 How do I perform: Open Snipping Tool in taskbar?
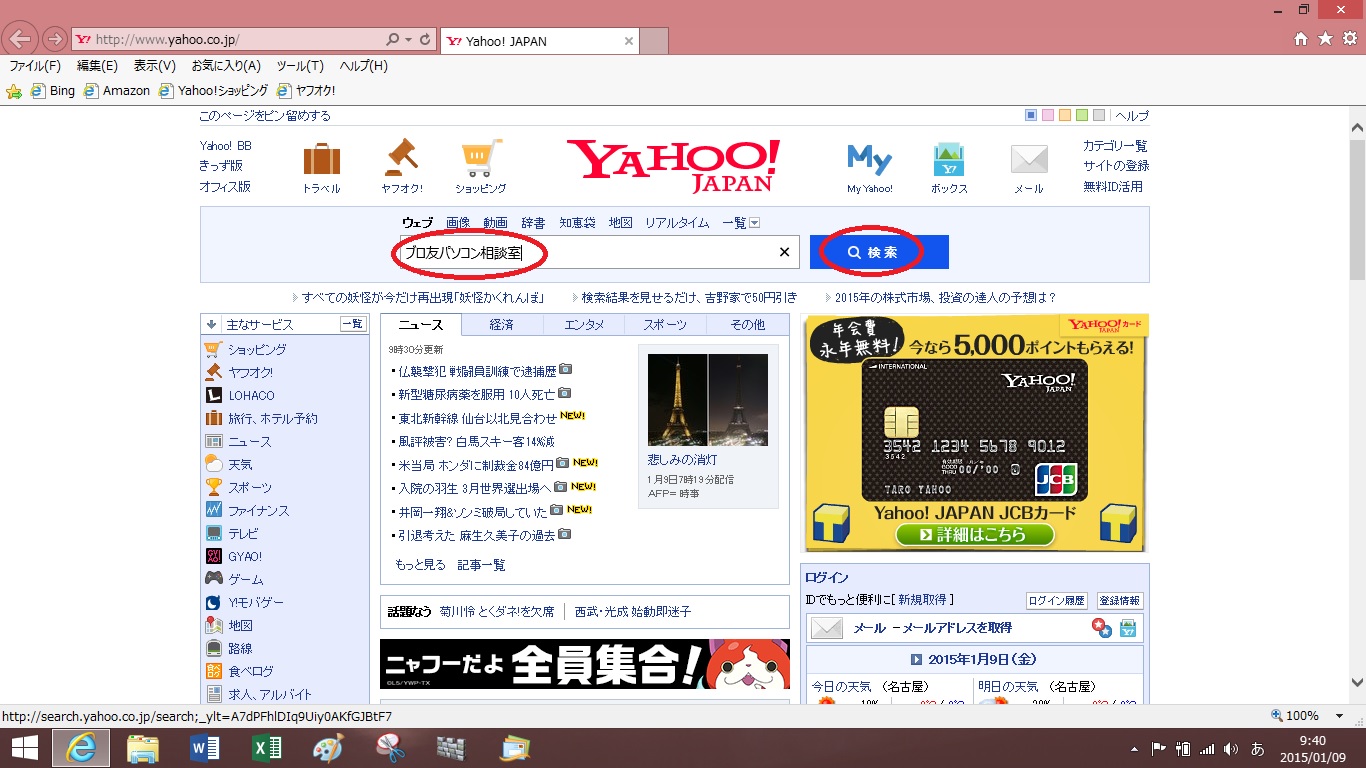coord(389,748)
